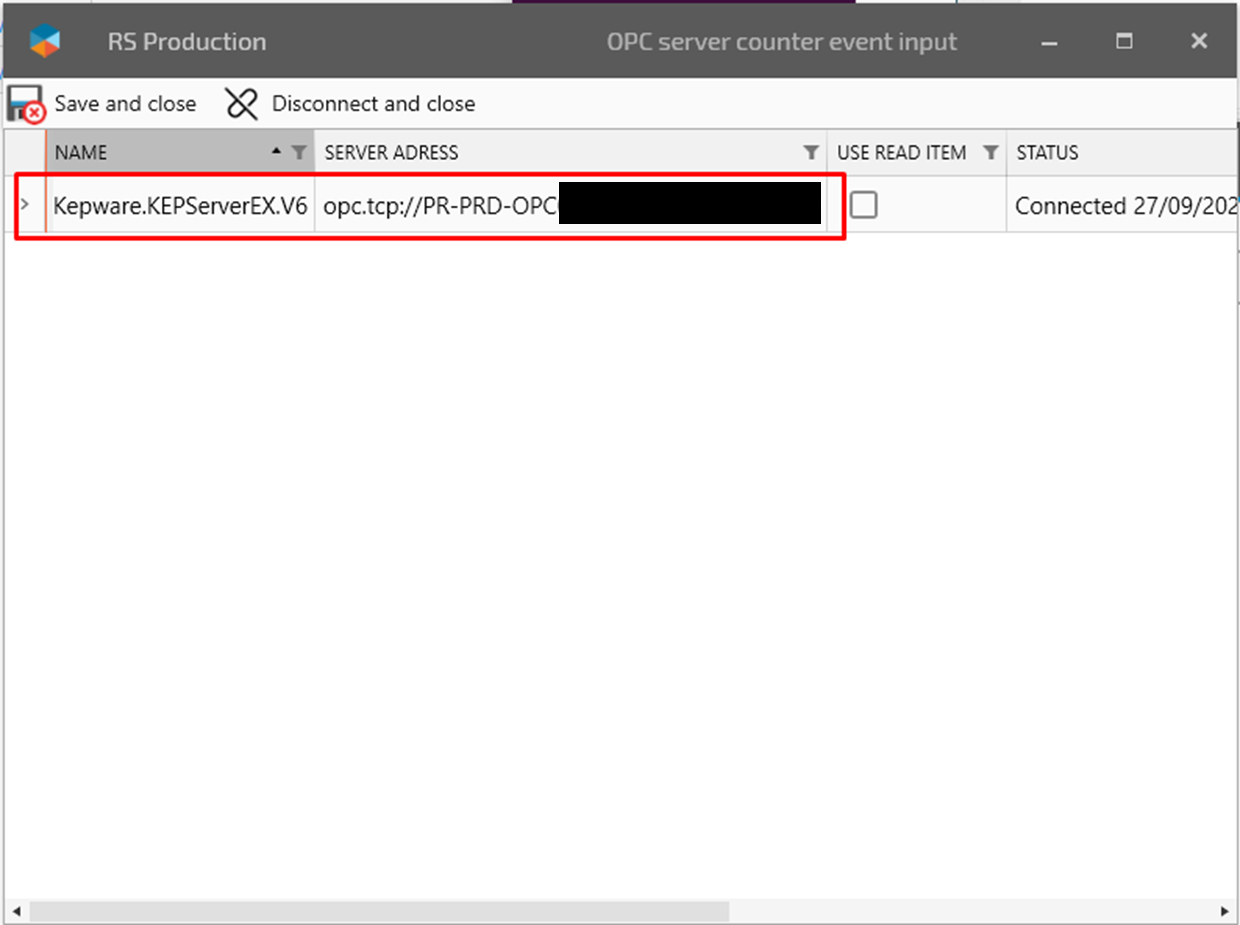Expand the Kepware.KEPServerEX.V6 row
Screen dimensions: 1240x925
click(x=25, y=205)
